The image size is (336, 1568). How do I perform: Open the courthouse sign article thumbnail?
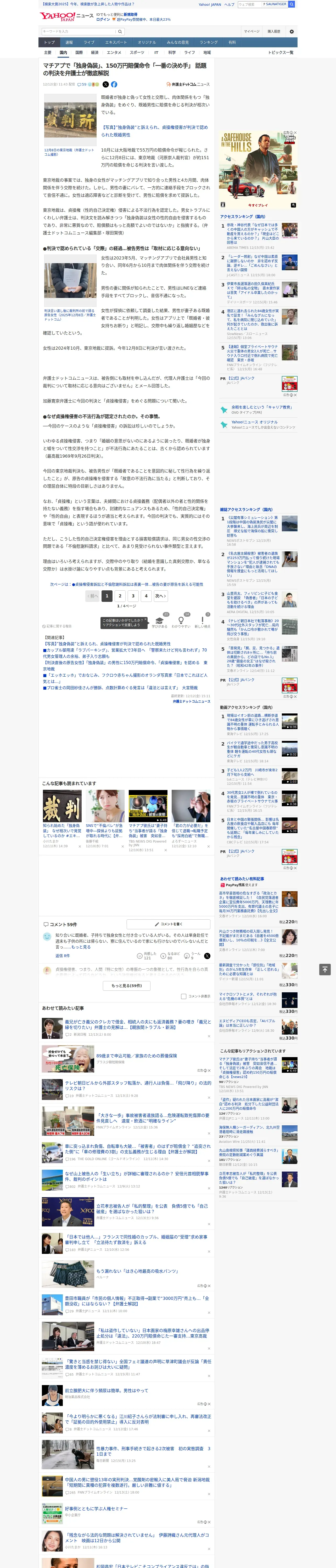(70, 120)
